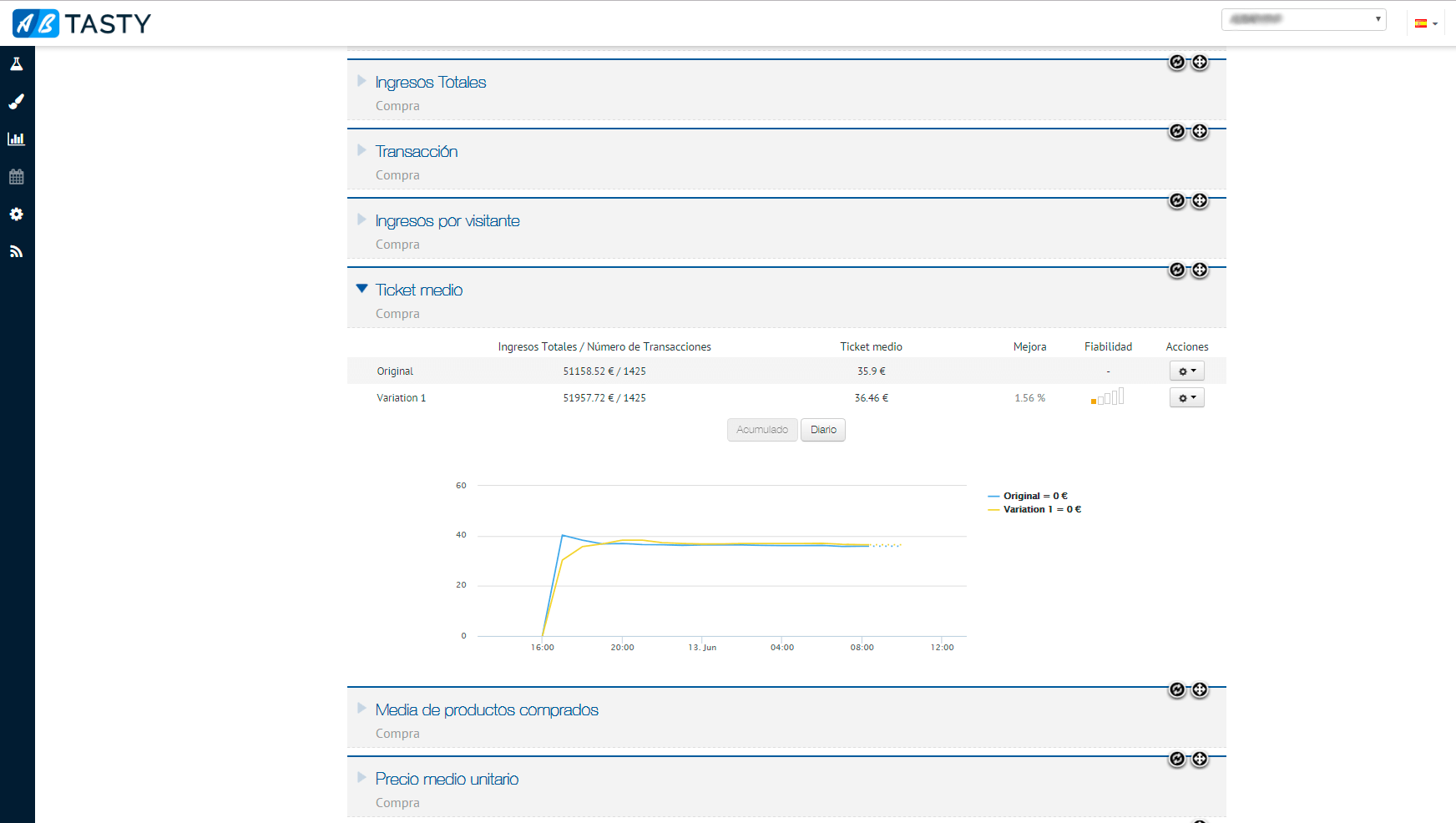Screen dimensions: 1456x823
Task: Click the Variation 1 reliability bars indicator
Action: 1108,396
